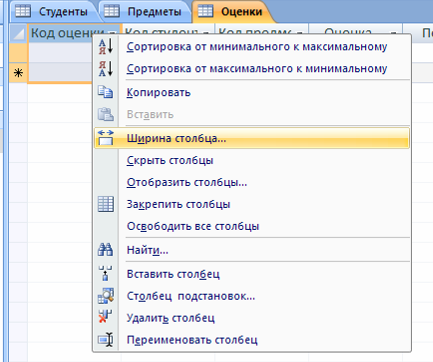Click the freeze columns grid icon

click(106, 204)
